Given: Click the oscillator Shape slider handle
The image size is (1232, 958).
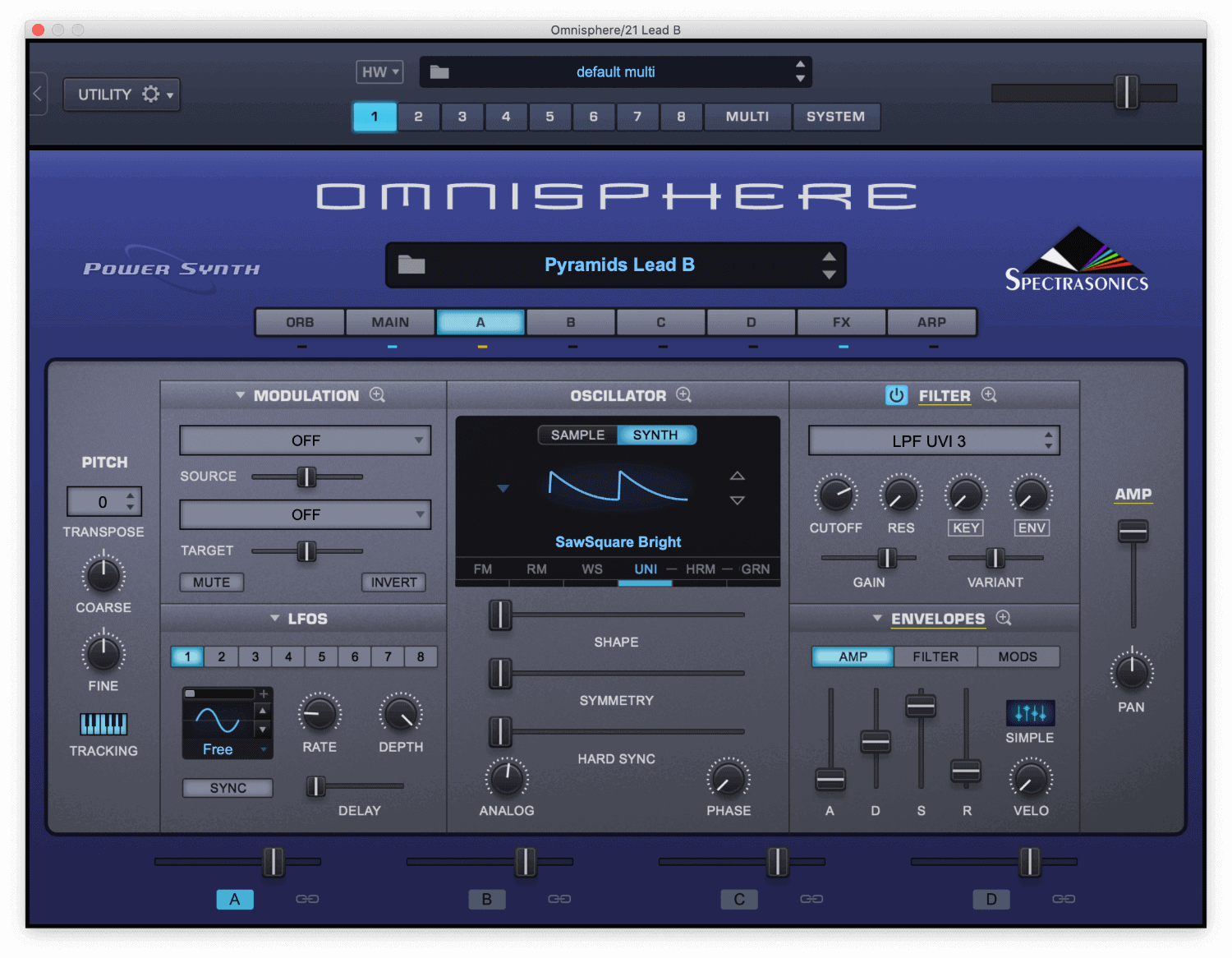Looking at the screenshot, I should click(500, 615).
